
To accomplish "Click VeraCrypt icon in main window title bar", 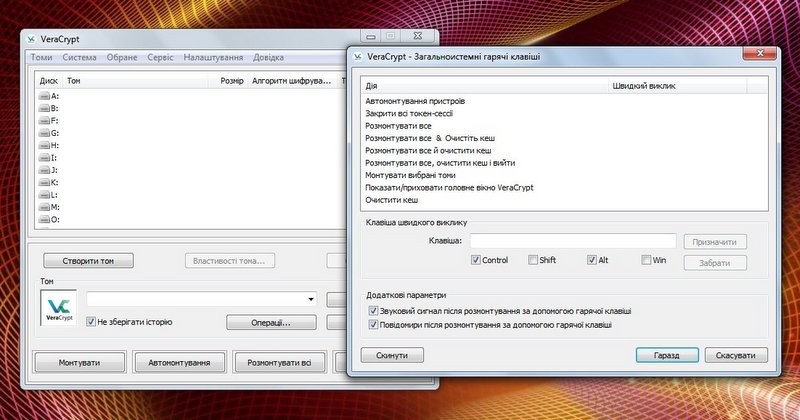I will click(32, 39).
